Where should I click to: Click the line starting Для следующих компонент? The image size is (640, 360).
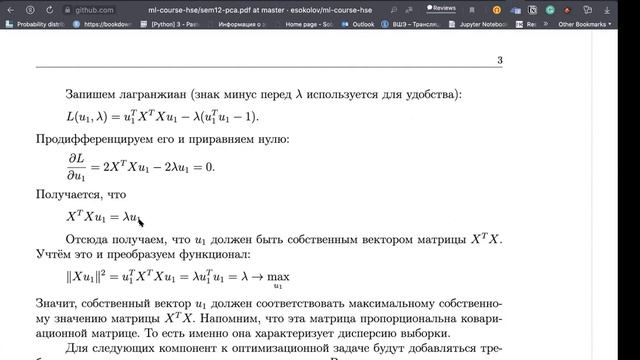[284, 348]
